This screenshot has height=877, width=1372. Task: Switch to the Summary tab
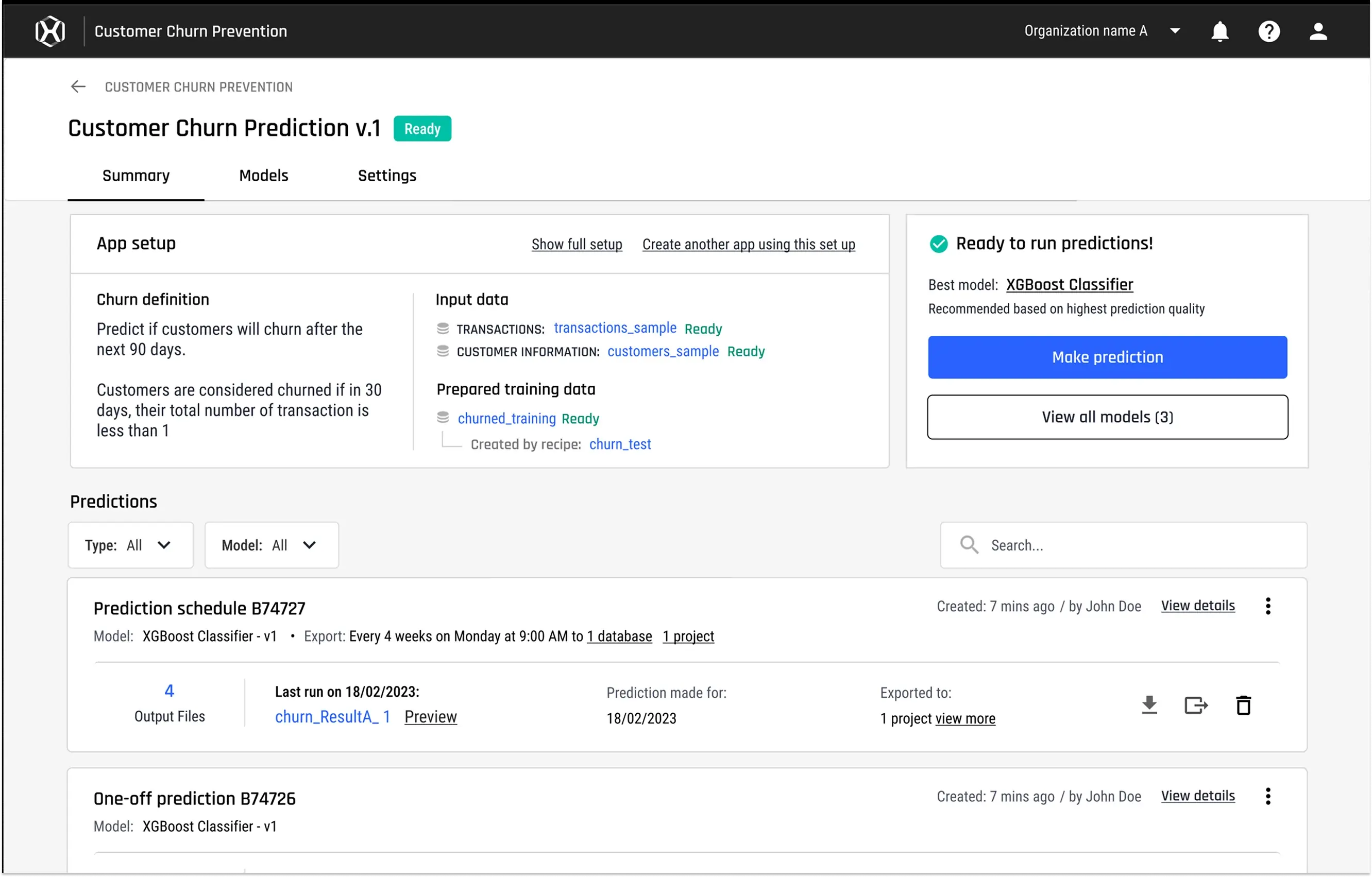pos(136,176)
